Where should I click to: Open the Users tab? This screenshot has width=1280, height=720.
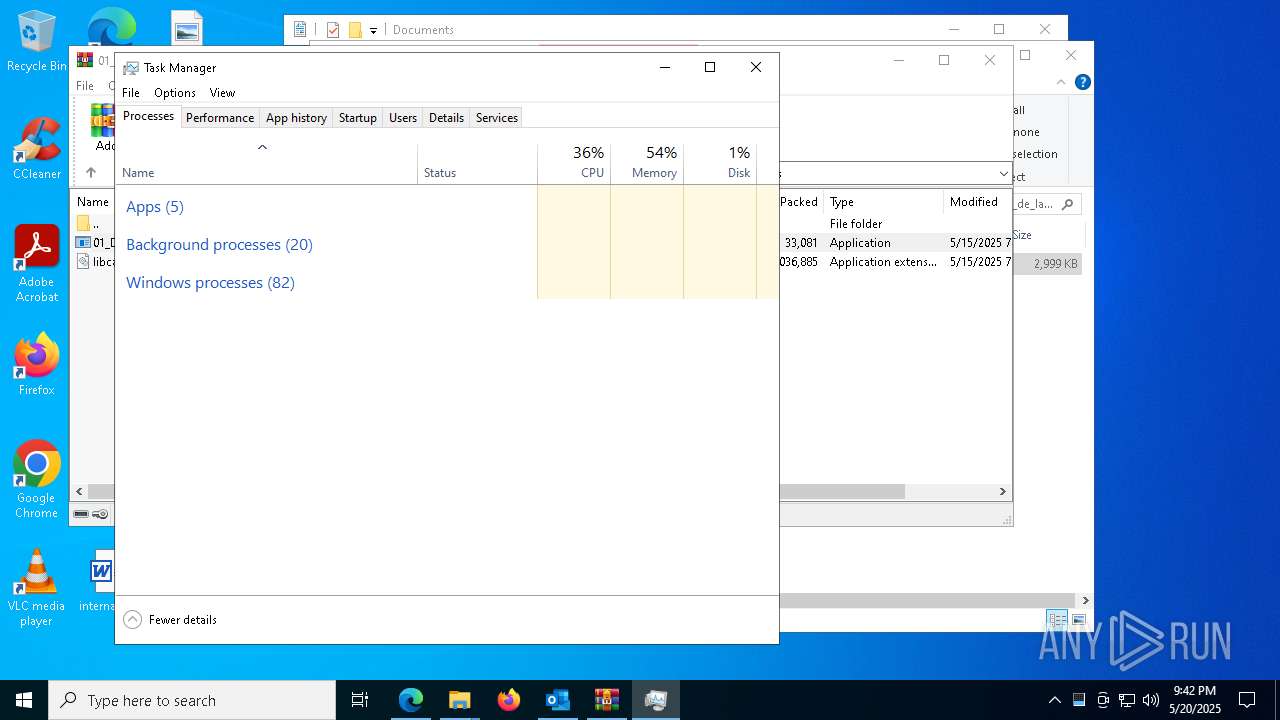(x=403, y=117)
